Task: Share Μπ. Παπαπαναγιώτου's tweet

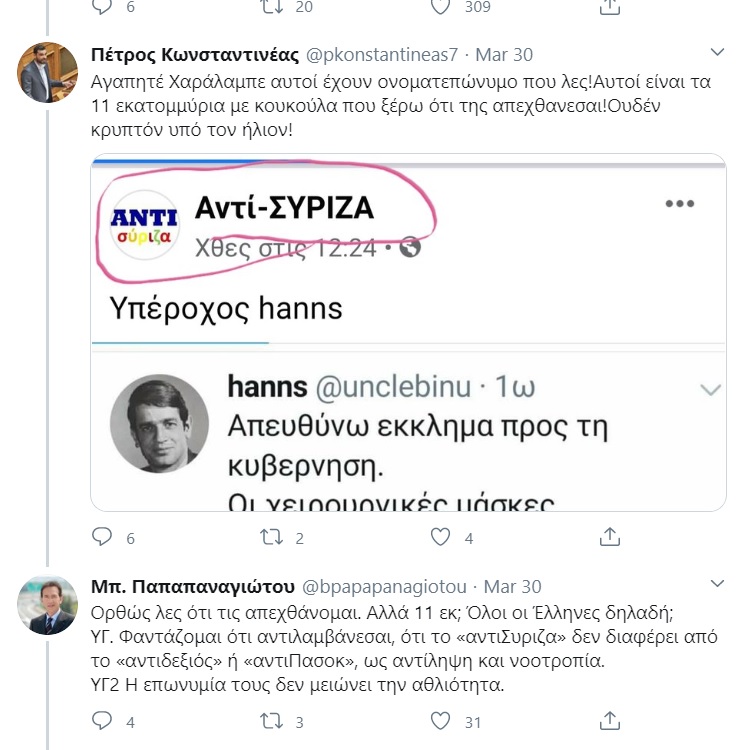Action: coord(608,721)
